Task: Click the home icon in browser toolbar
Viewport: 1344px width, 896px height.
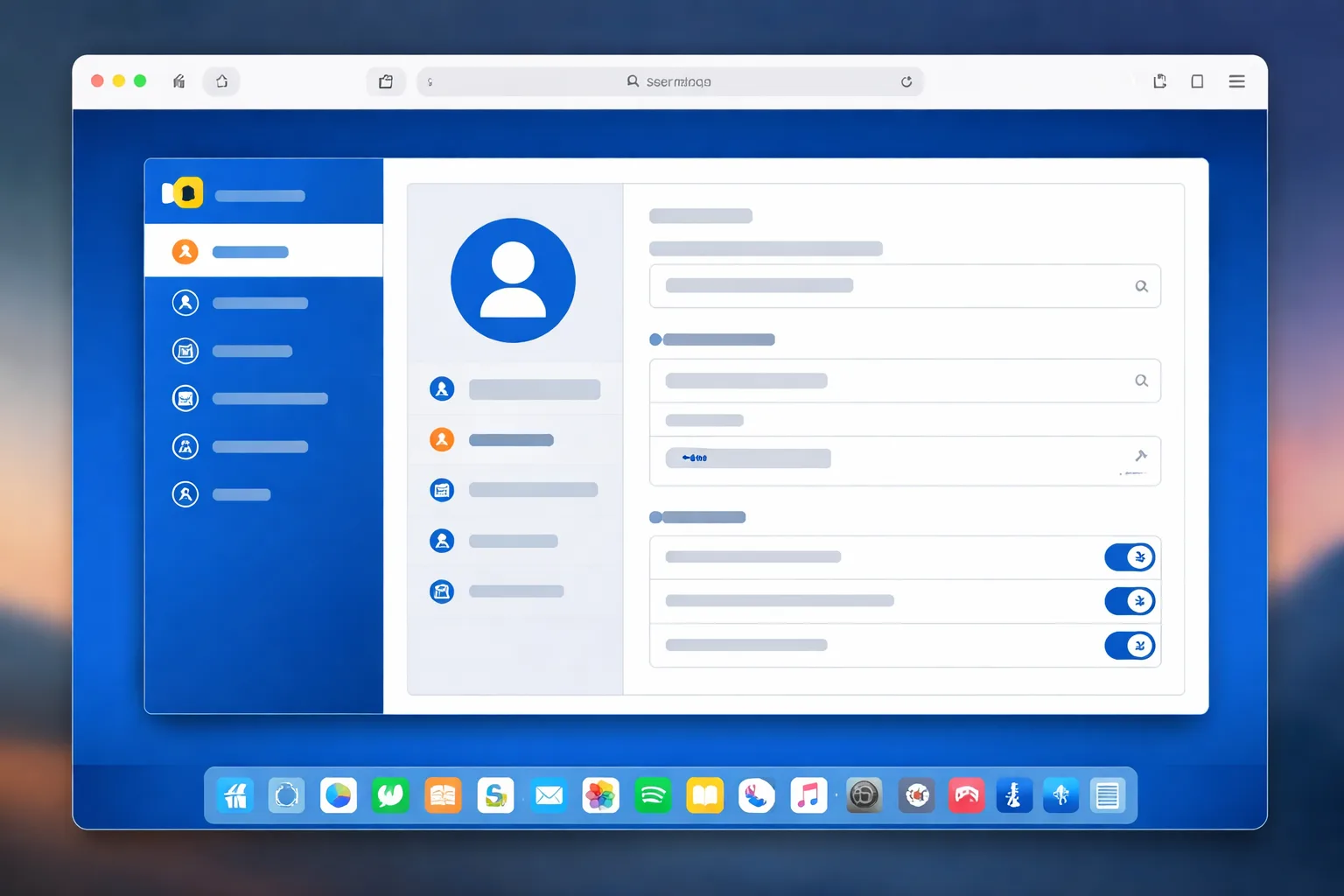Action: coord(222,81)
